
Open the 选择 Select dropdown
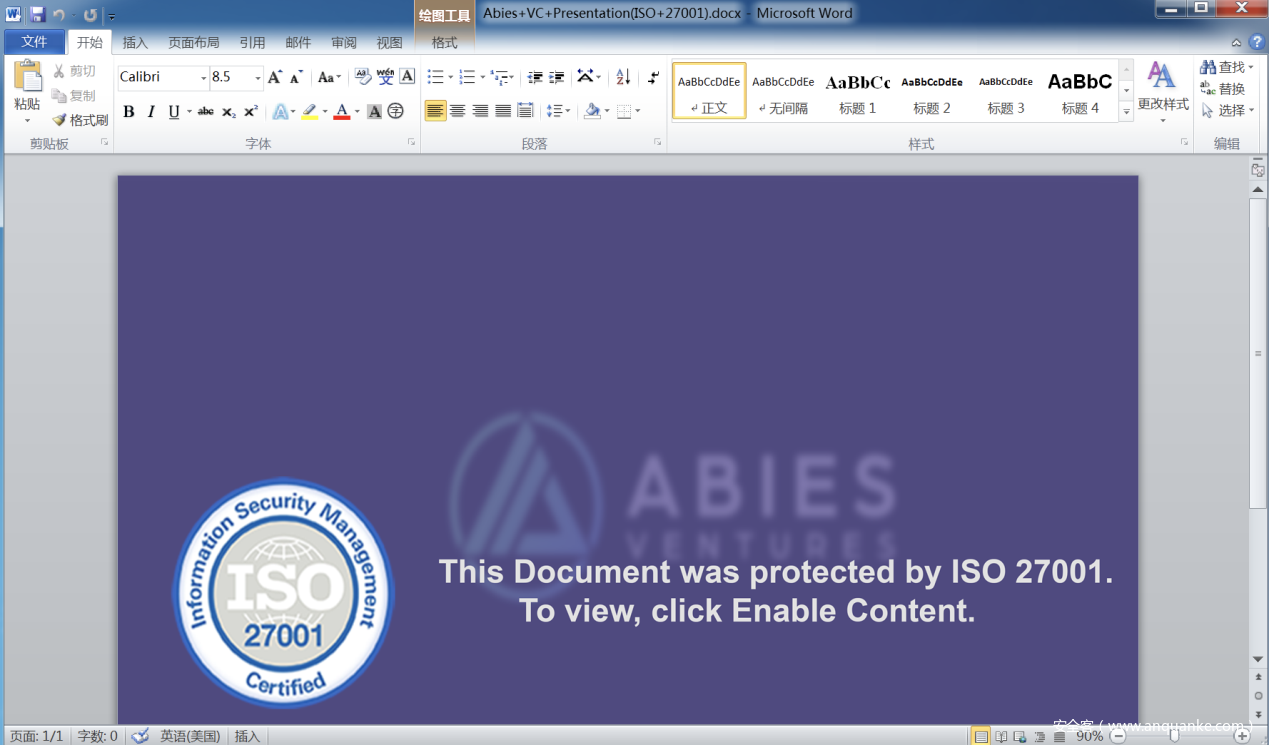click(x=1228, y=111)
